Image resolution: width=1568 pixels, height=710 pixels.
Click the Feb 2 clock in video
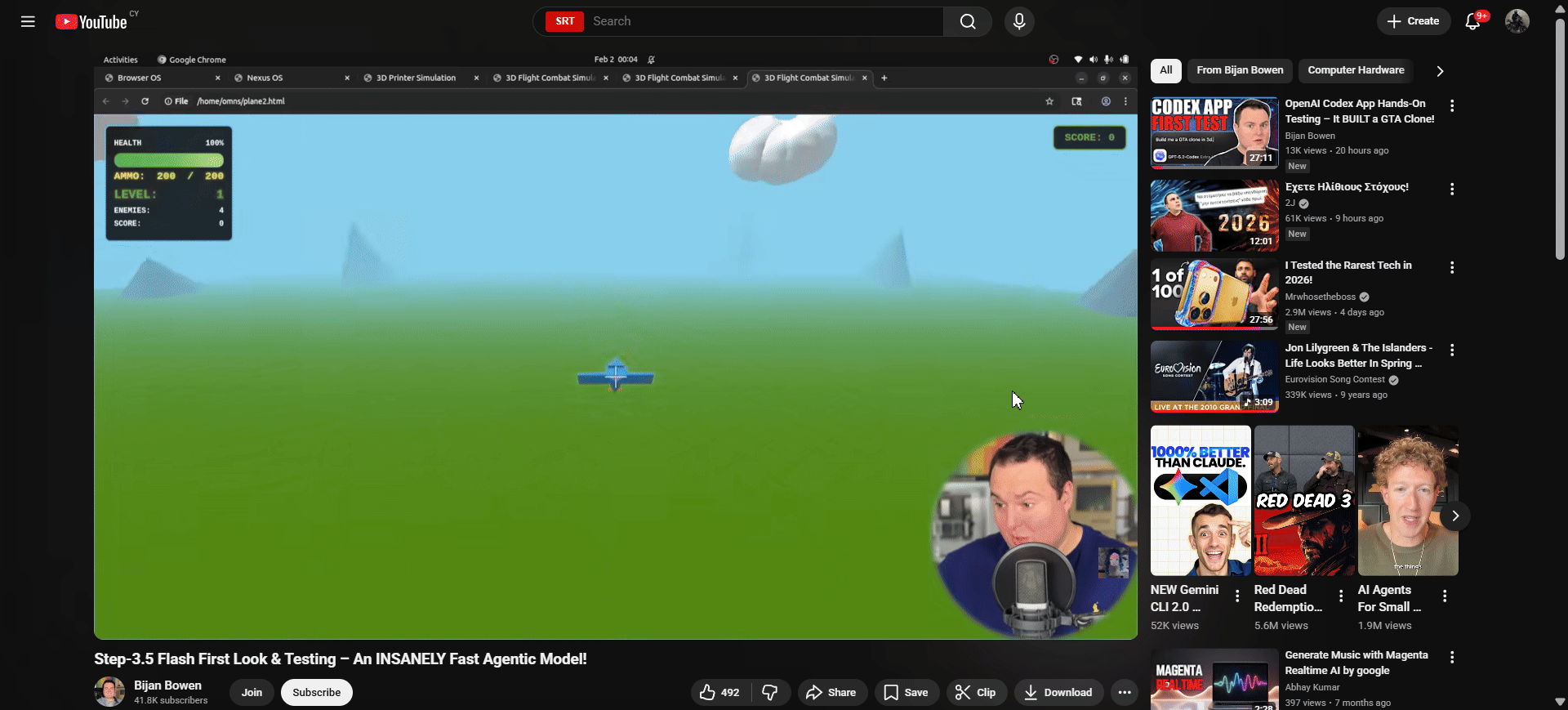coord(616,60)
